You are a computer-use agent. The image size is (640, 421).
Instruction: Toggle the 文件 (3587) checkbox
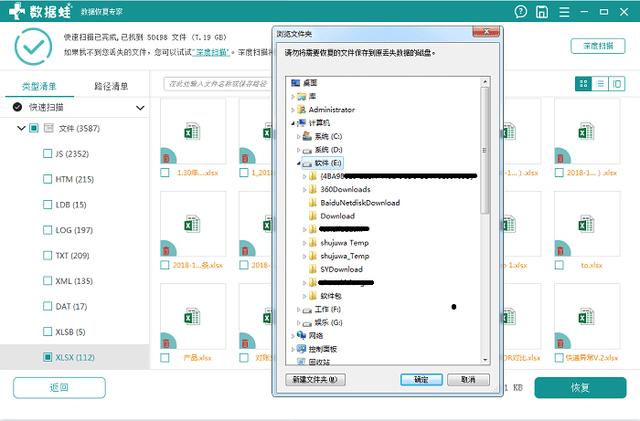(x=34, y=128)
